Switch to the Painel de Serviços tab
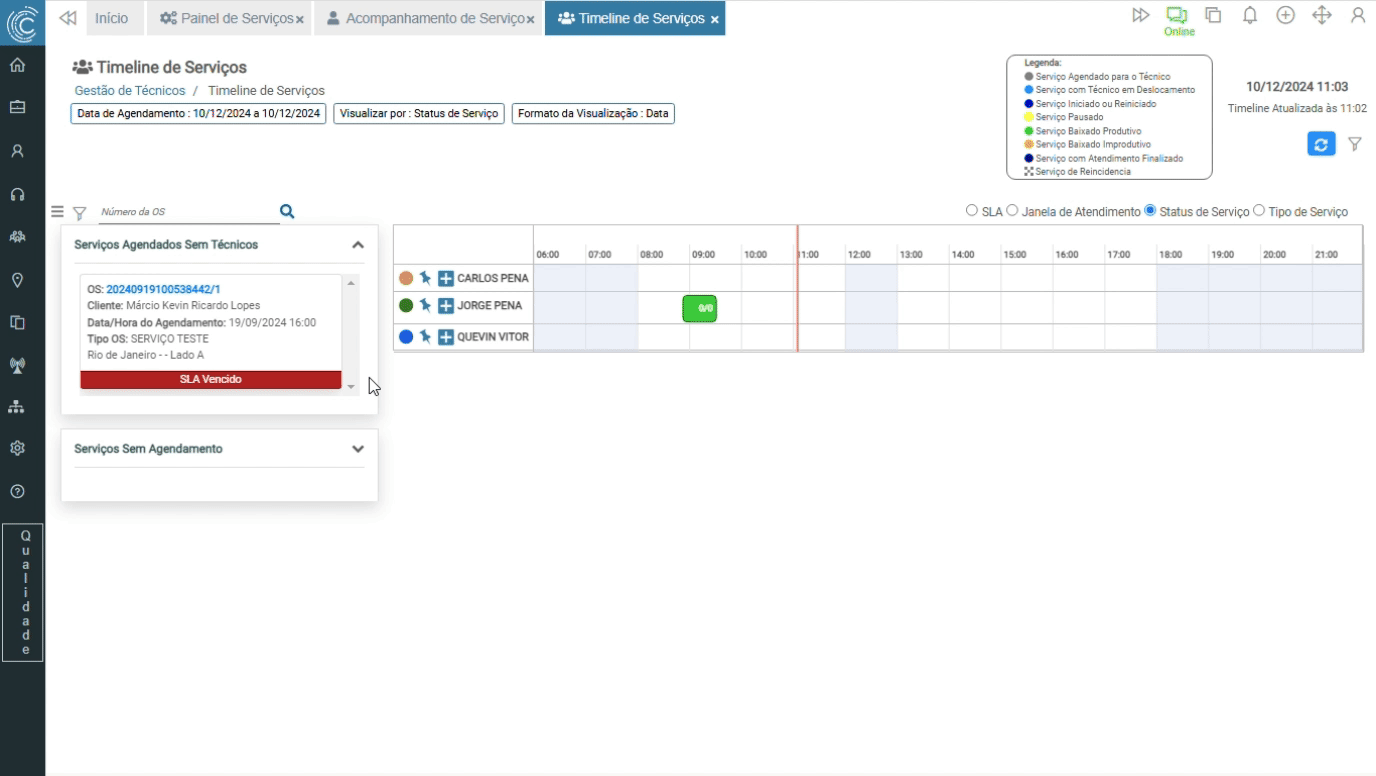Viewport: 1376px width, 776px height. click(x=231, y=19)
